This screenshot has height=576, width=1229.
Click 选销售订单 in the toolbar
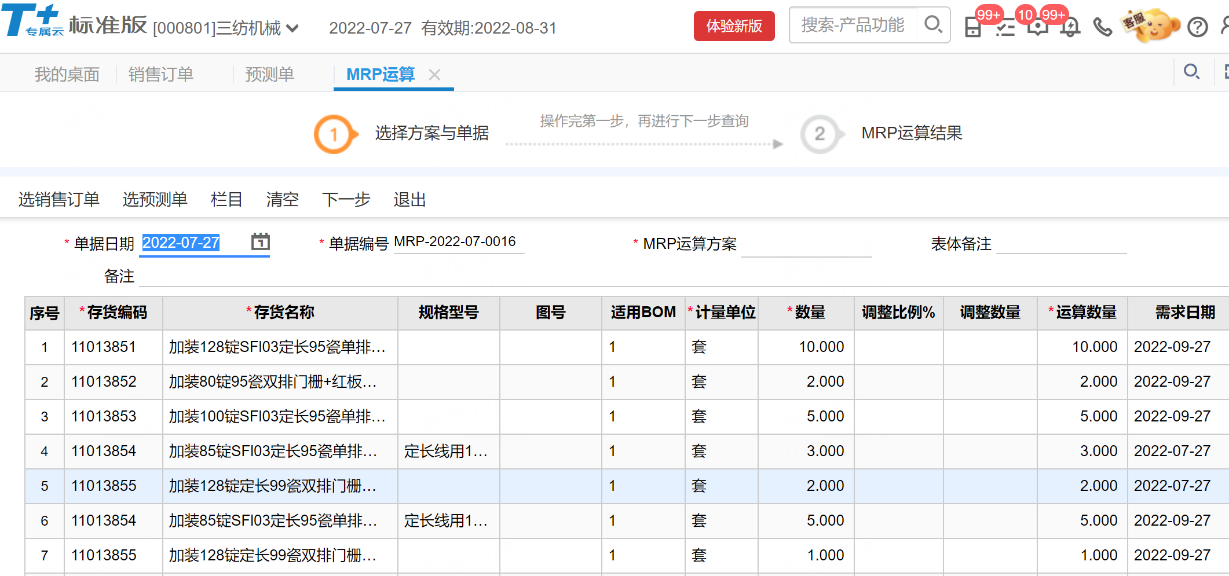59,199
